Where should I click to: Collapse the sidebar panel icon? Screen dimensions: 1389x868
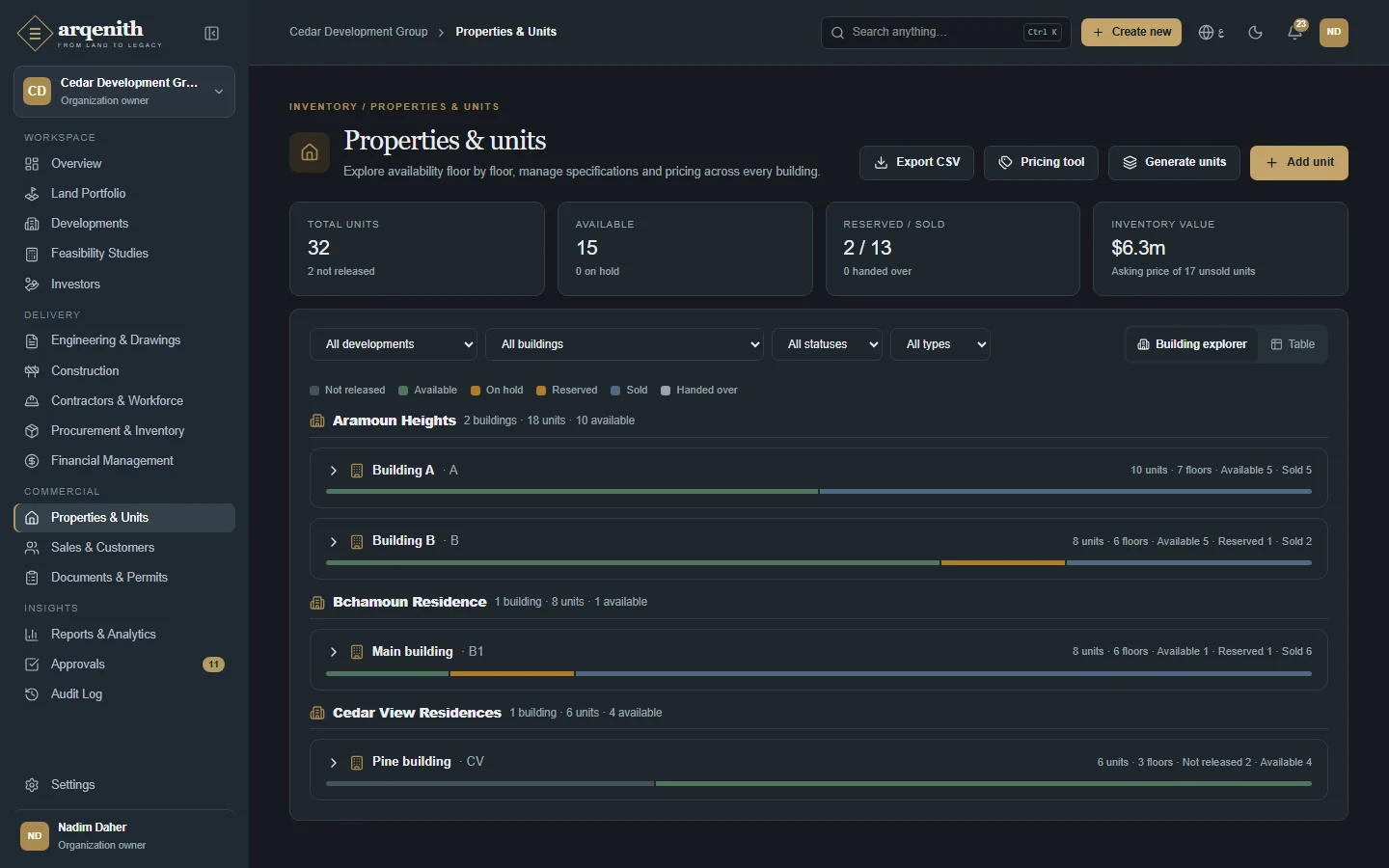pyautogui.click(x=212, y=34)
